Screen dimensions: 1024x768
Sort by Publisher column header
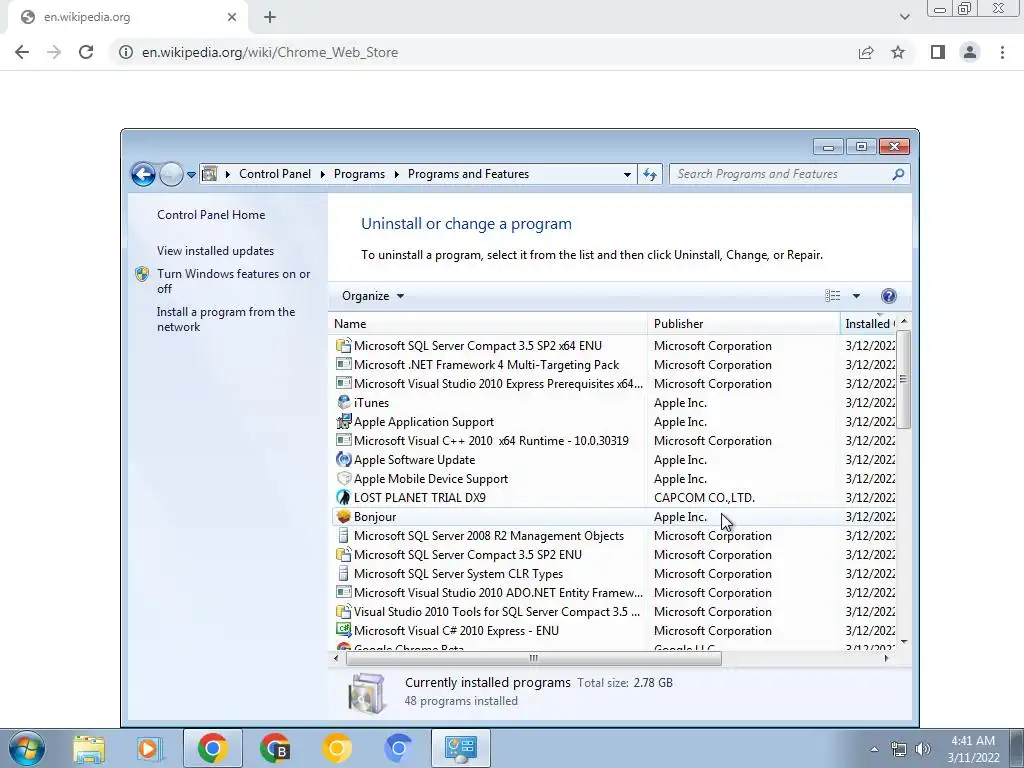coord(744,324)
